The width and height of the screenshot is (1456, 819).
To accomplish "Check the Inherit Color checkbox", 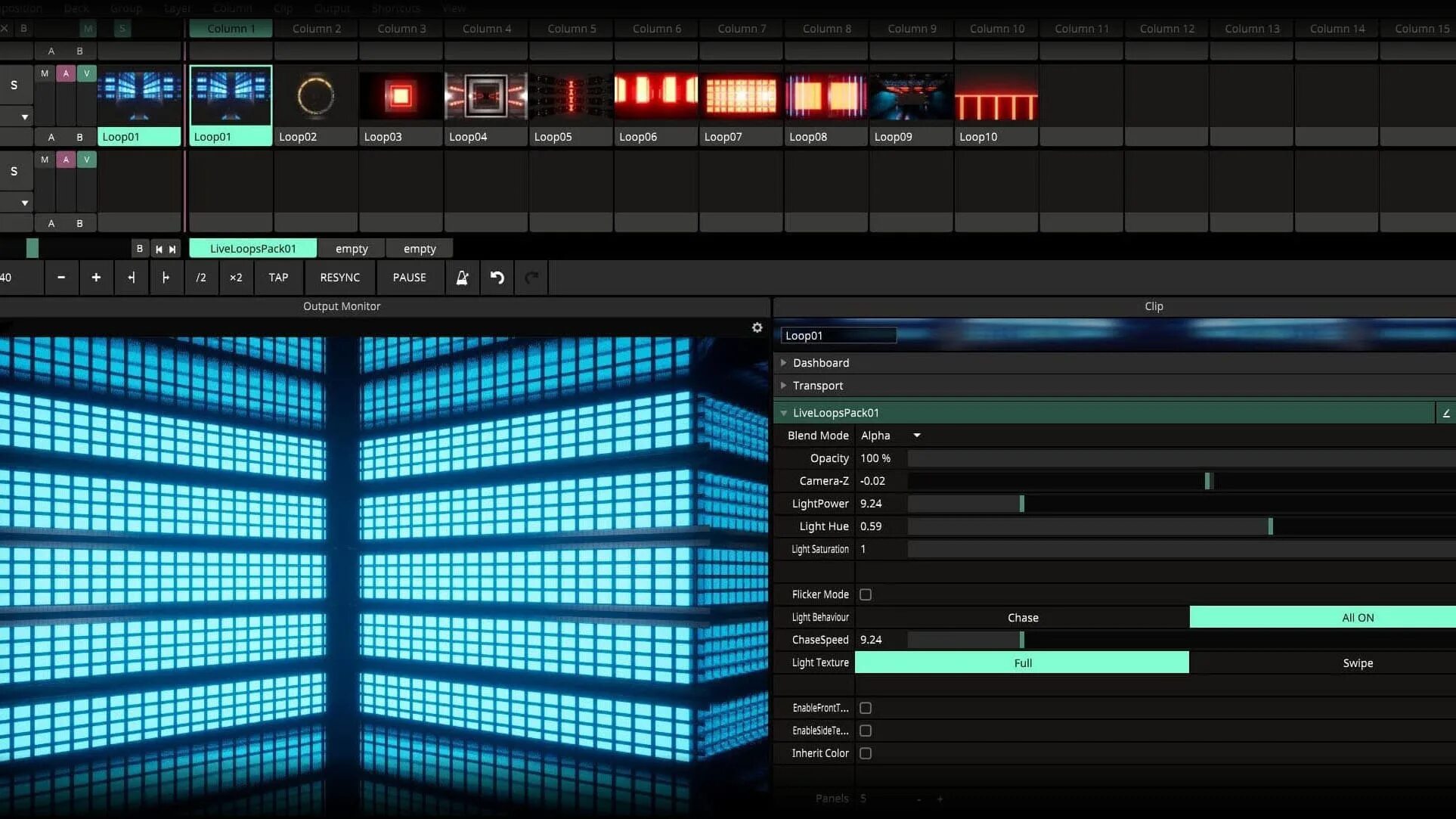I will point(866,753).
